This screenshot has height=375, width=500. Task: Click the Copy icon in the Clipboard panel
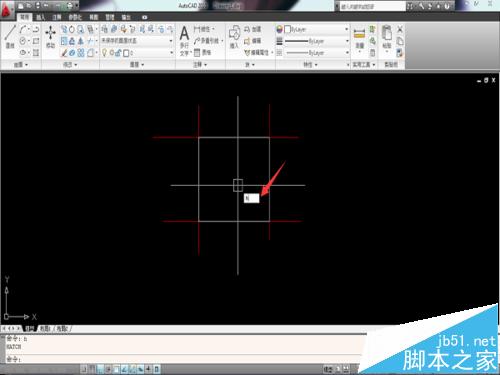pos(400,41)
